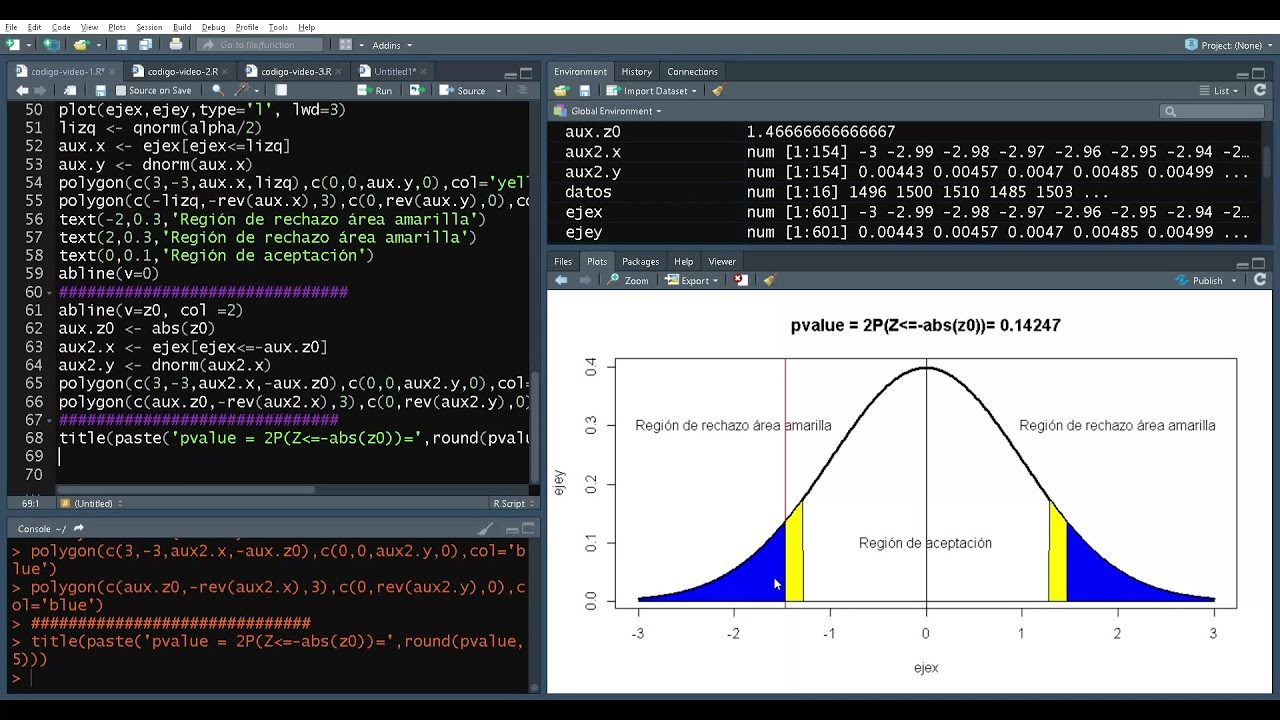Screen dimensions: 1280x720
Task: Click the view current directory arrow in Console
Action: 78,529
